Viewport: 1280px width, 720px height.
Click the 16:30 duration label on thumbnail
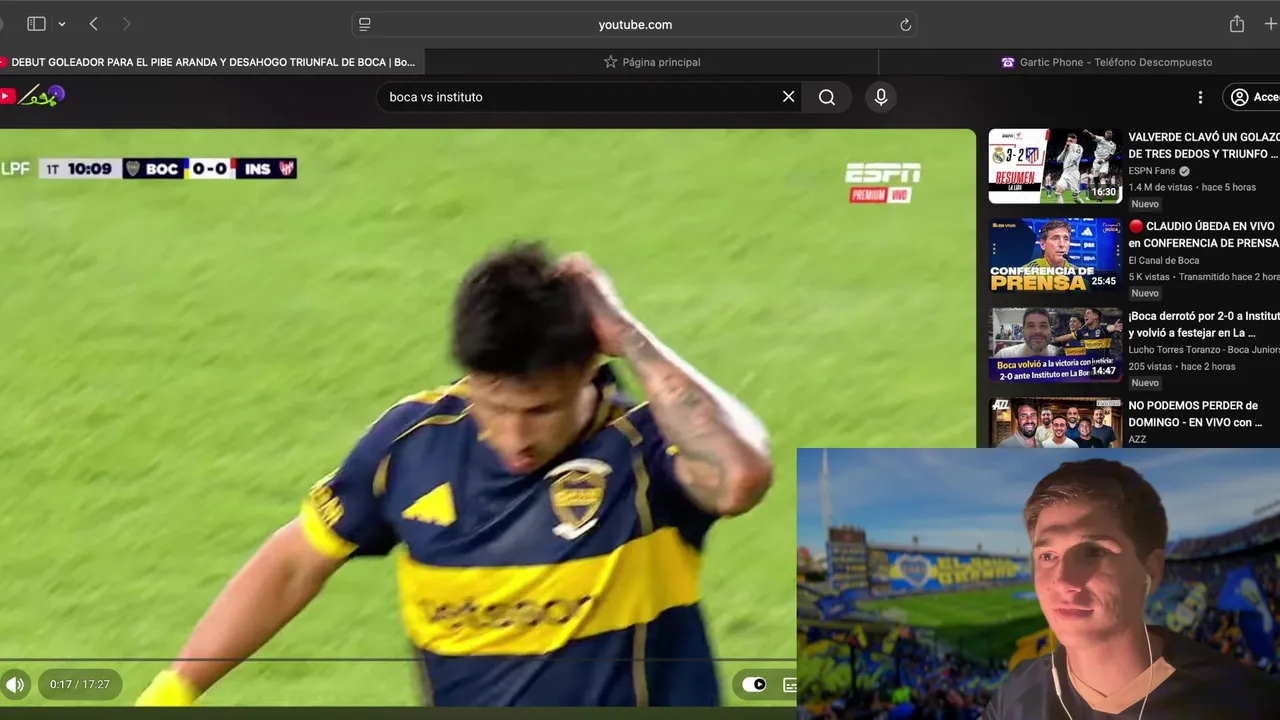click(1103, 192)
